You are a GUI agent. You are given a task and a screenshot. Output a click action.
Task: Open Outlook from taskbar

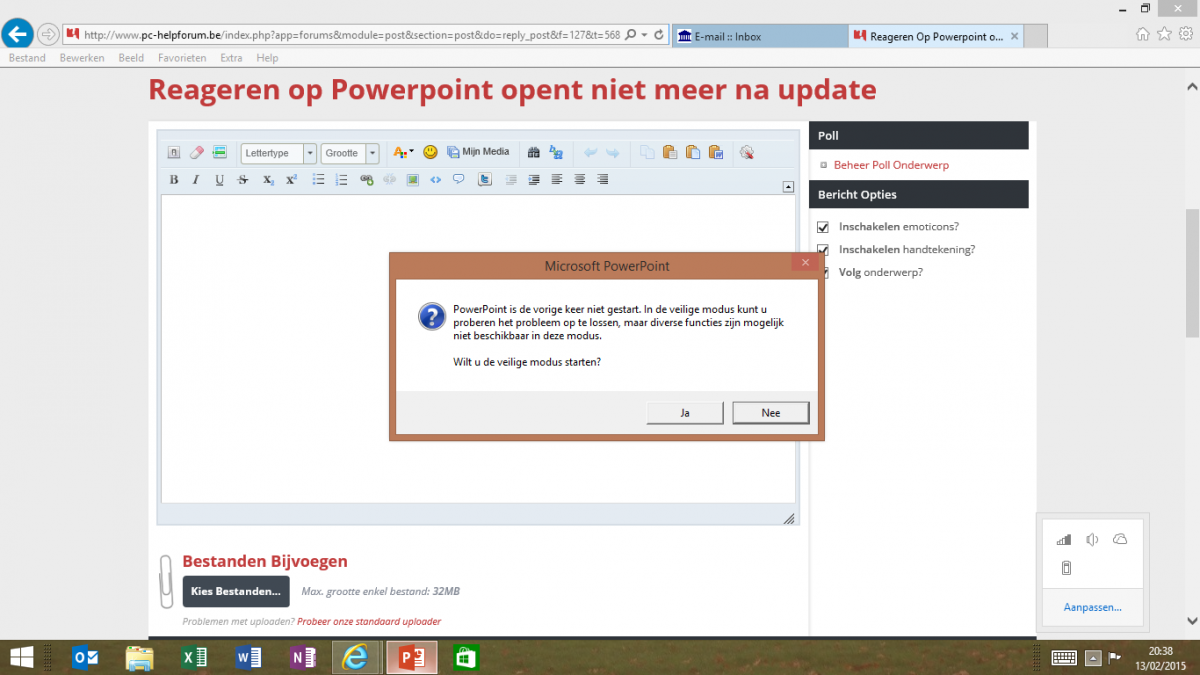pos(85,657)
